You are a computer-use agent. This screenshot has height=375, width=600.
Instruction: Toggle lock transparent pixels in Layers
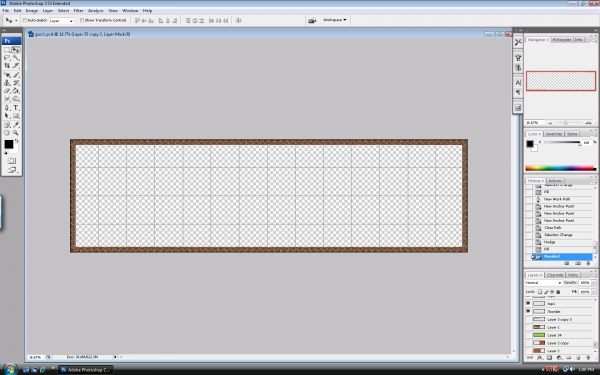pos(540,292)
